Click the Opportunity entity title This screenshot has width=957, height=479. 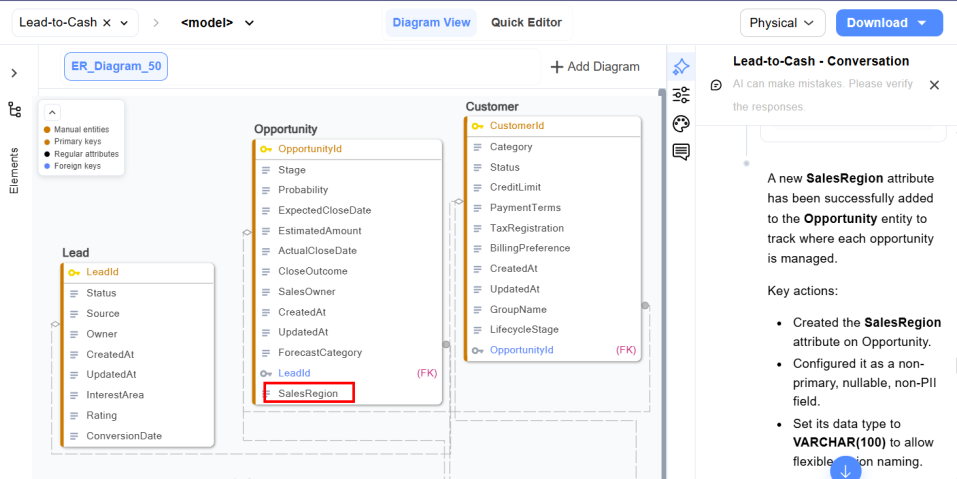click(x=286, y=129)
